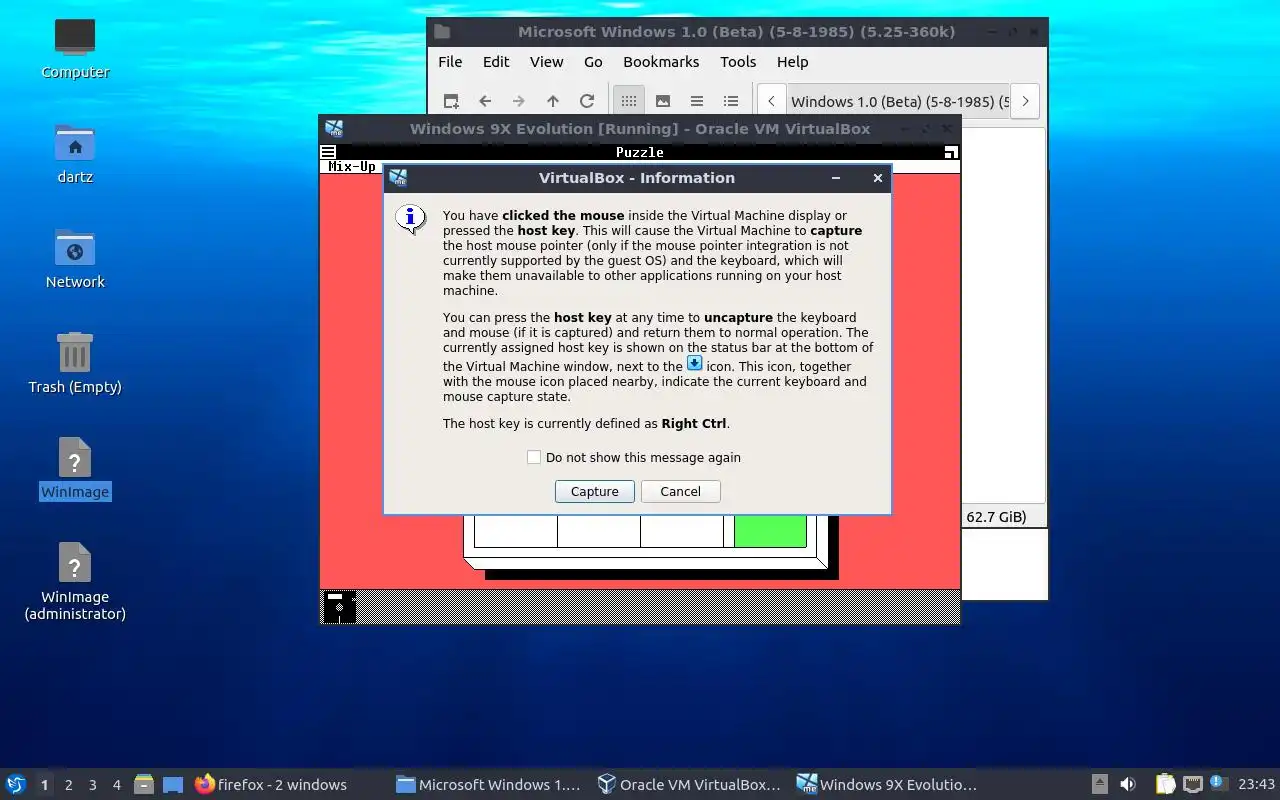Switch to workspace 3

(x=93, y=785)
